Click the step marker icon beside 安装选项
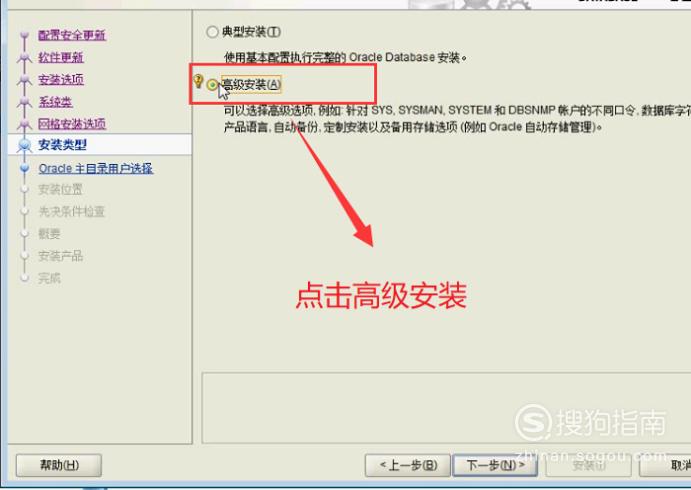691x490 pixels. (24, 80)
